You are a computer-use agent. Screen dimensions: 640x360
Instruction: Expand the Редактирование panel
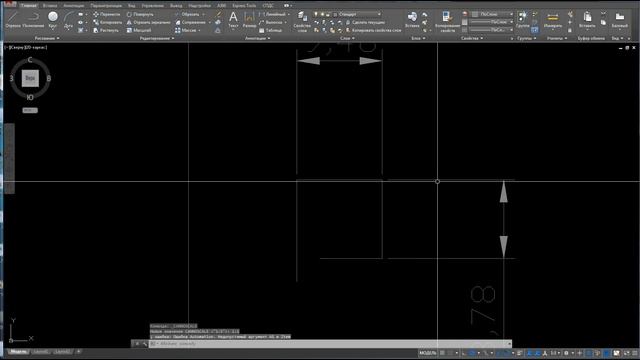click(157, 38)
